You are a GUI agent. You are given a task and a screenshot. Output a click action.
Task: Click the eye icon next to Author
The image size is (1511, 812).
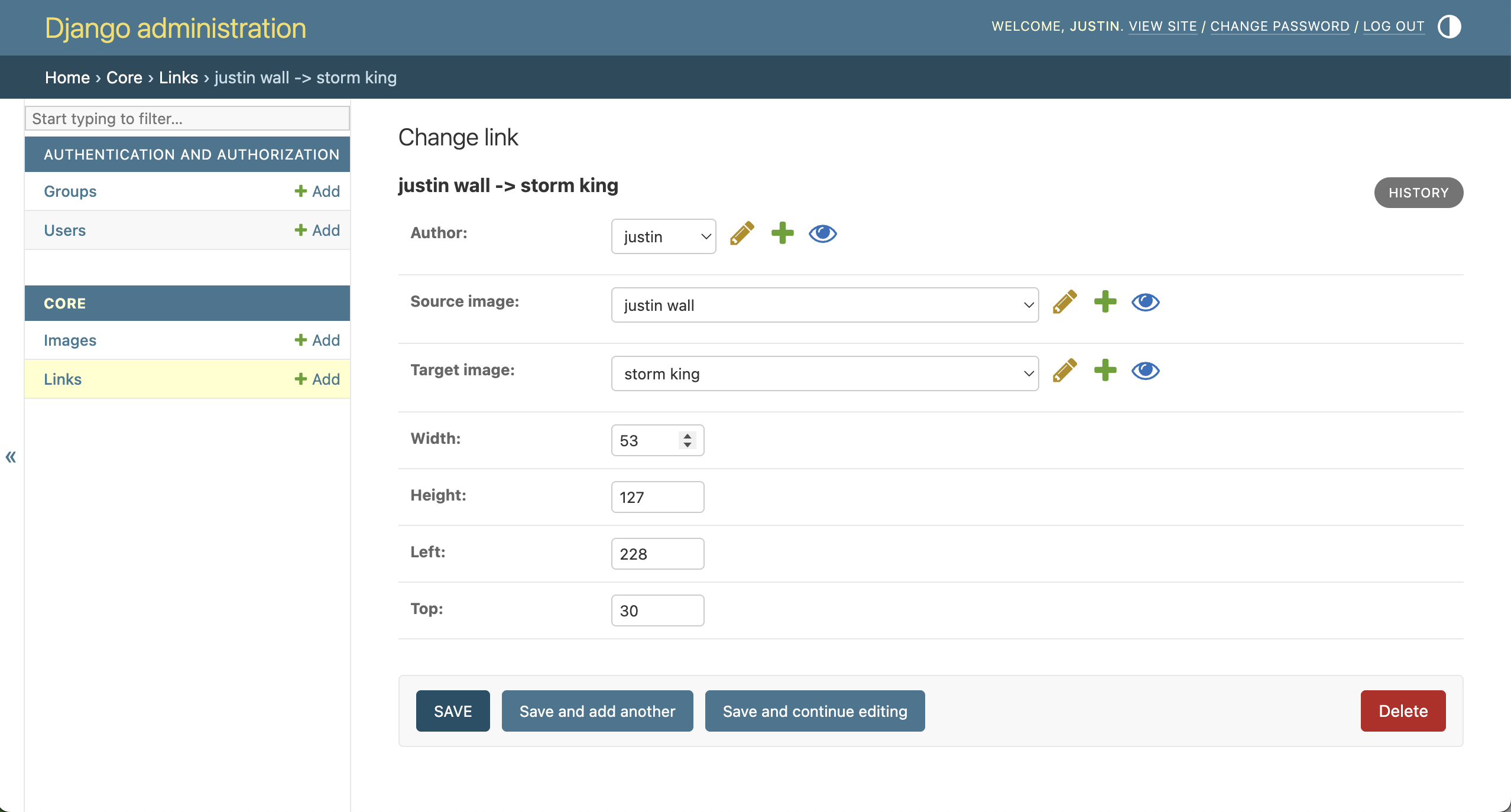pyautogui.click(x=822, y=233)
